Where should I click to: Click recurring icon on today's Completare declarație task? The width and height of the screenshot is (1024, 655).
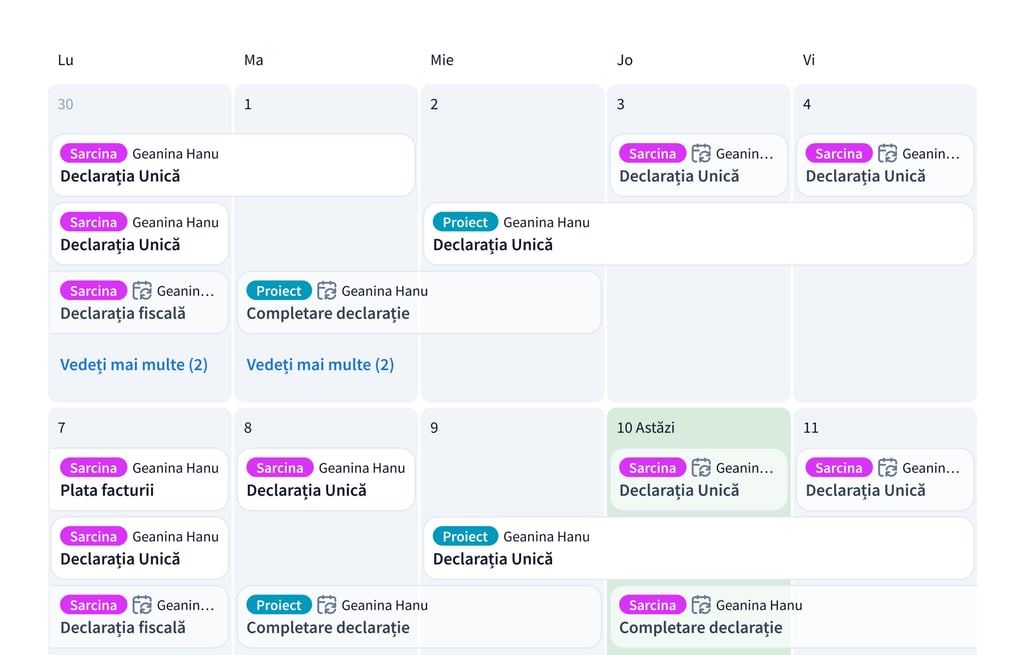(701, 605)
